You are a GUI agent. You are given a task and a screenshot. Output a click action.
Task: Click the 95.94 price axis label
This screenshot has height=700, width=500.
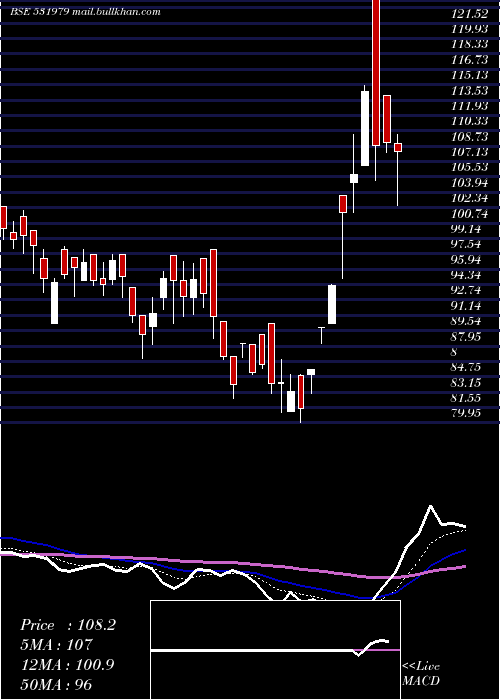(x=466, y=259)
